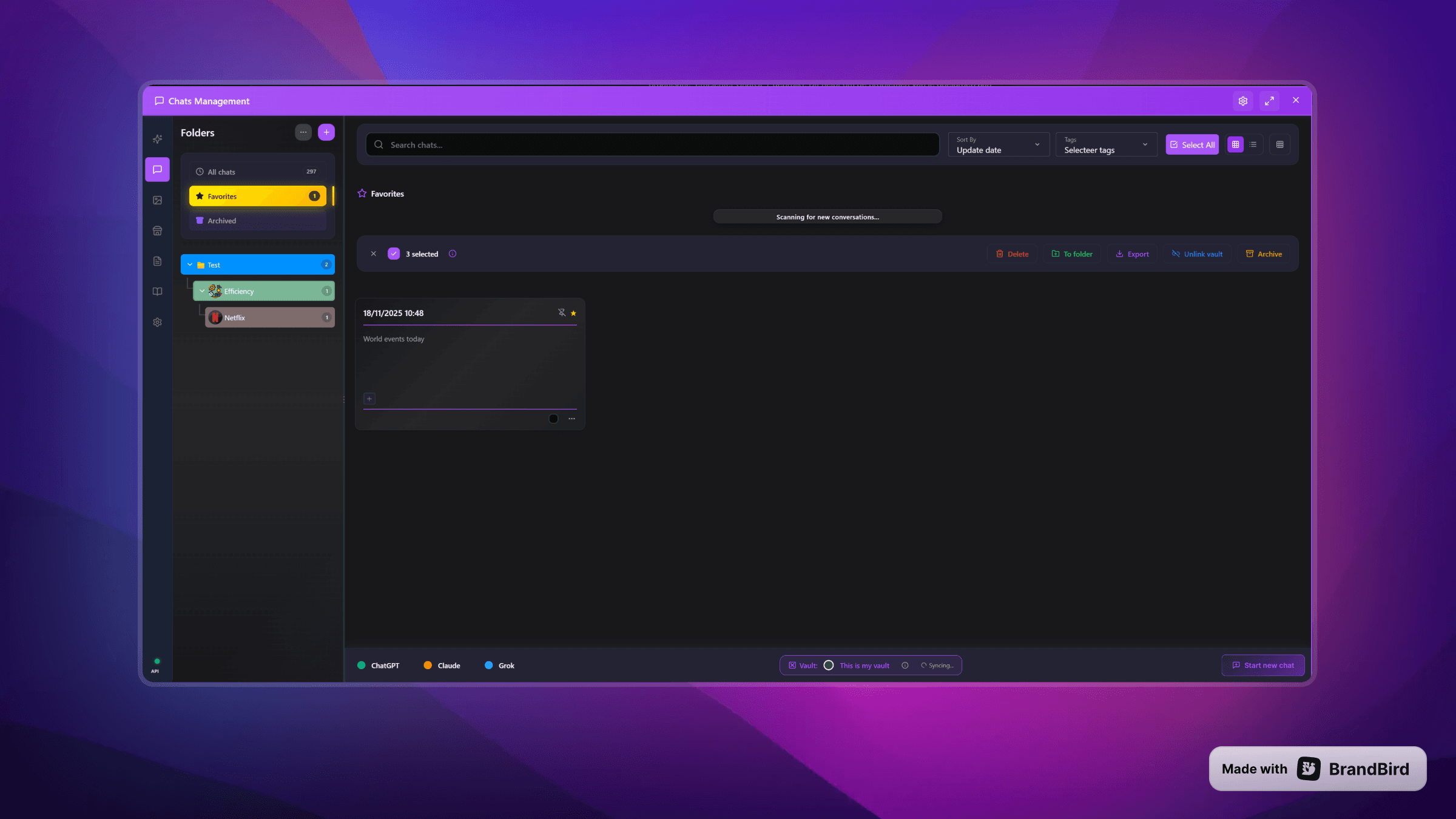This screenshot has height=819, width=1456.
Task: Open the Selecteer tags dropdown
Action: [1106, 144]
